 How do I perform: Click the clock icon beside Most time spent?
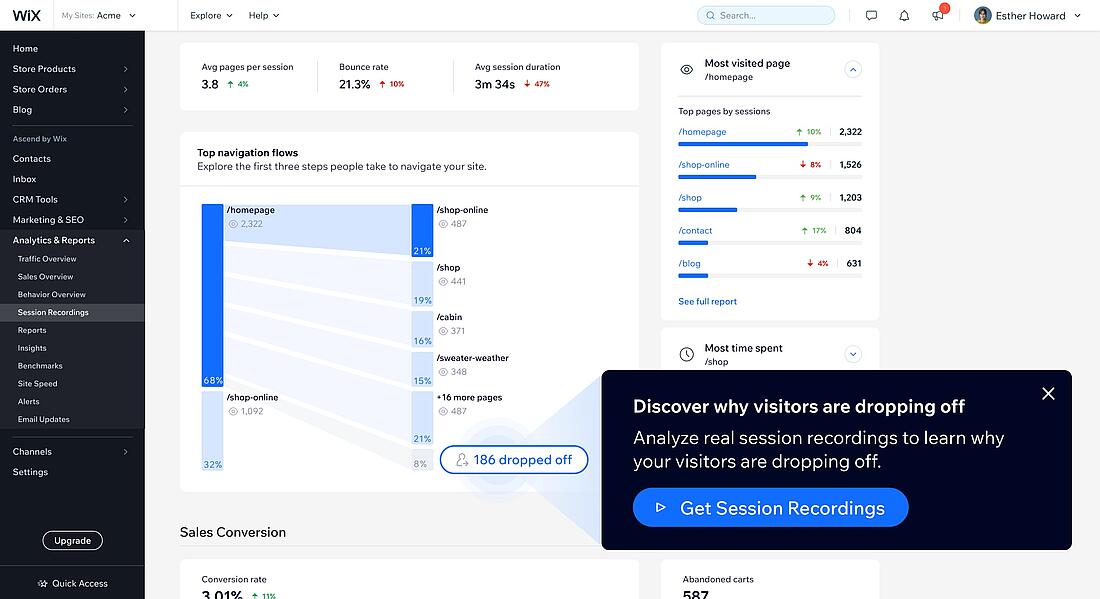click(x=687, y=354)
